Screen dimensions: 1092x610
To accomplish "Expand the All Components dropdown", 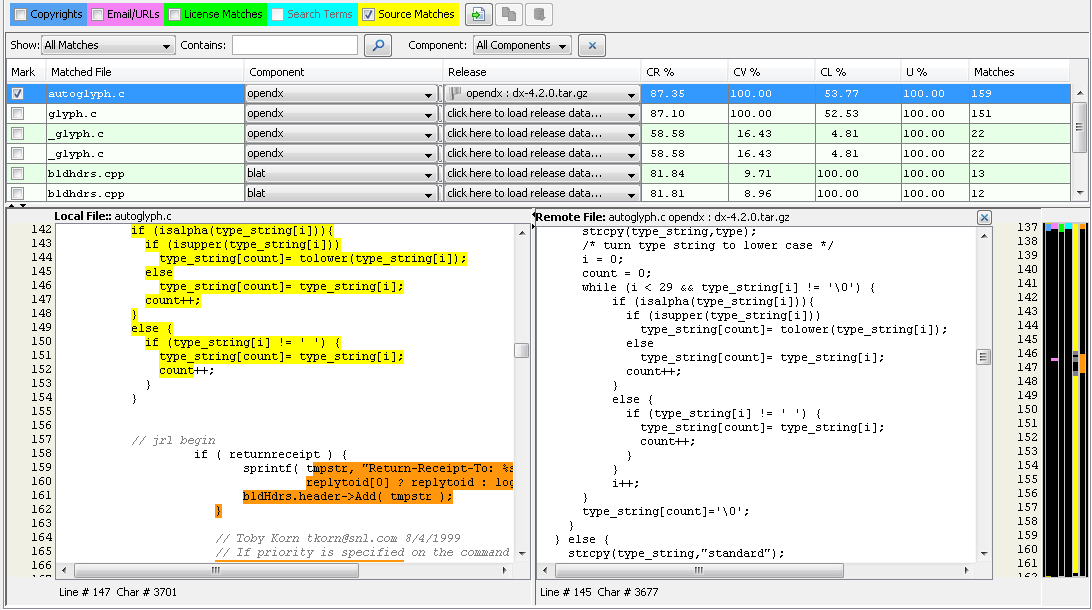I will click(521, 45).
